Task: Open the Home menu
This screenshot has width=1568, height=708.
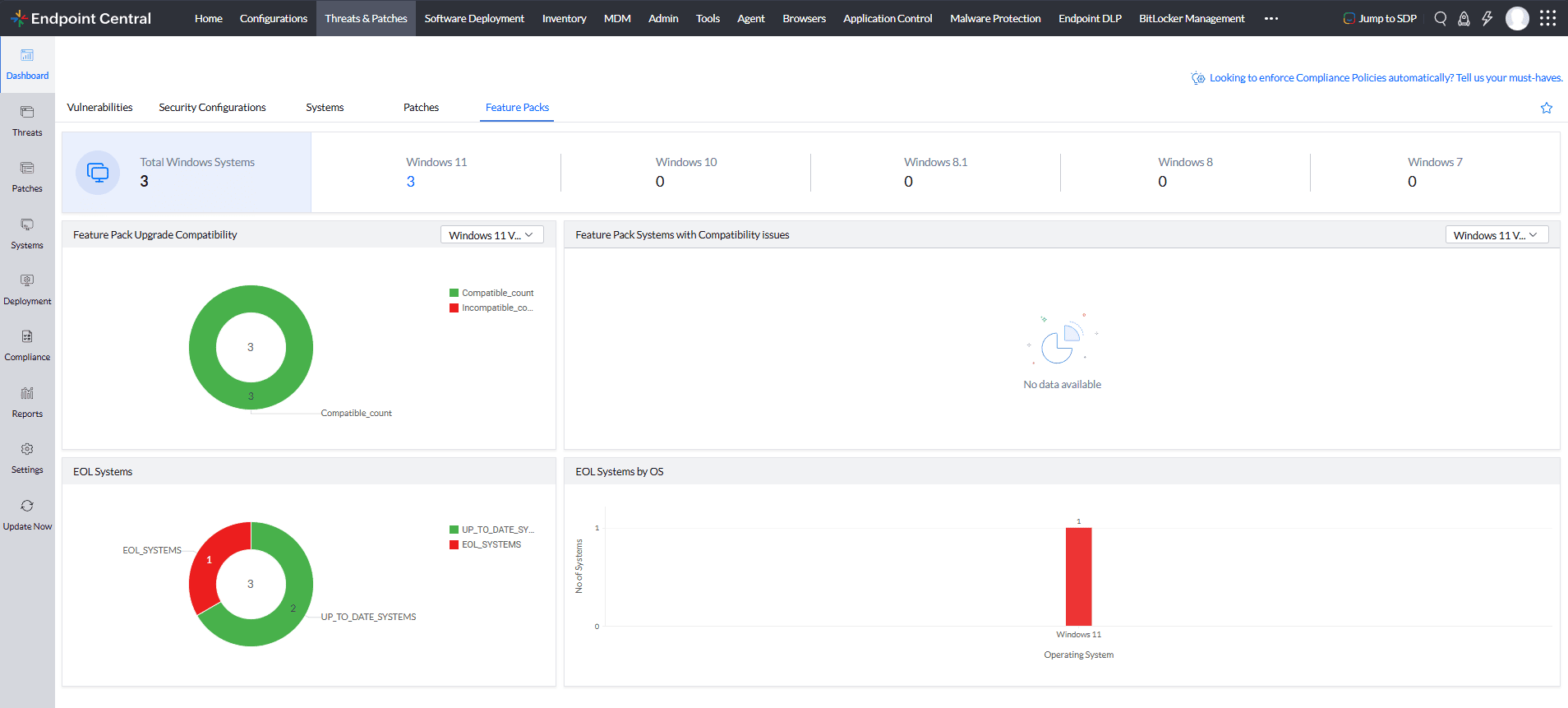Action: [209, 18]
